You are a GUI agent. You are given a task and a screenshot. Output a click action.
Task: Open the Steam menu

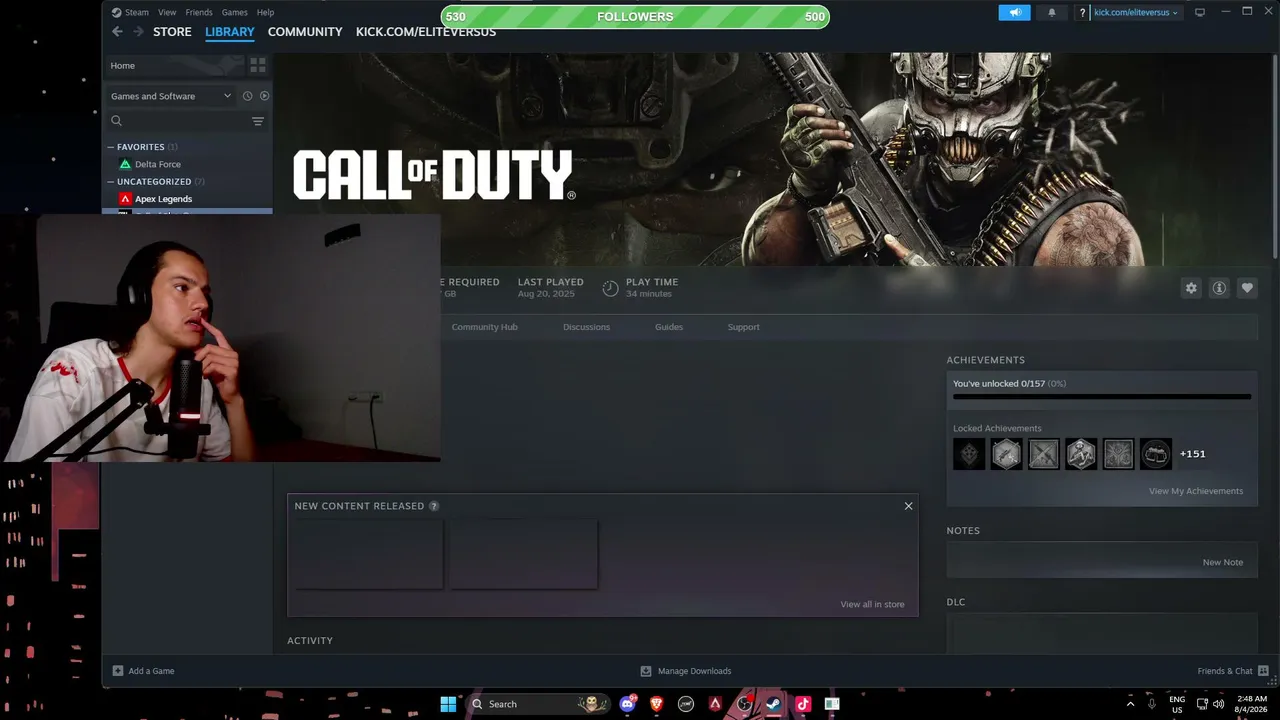pyautogui.click(x=130, y=12)
